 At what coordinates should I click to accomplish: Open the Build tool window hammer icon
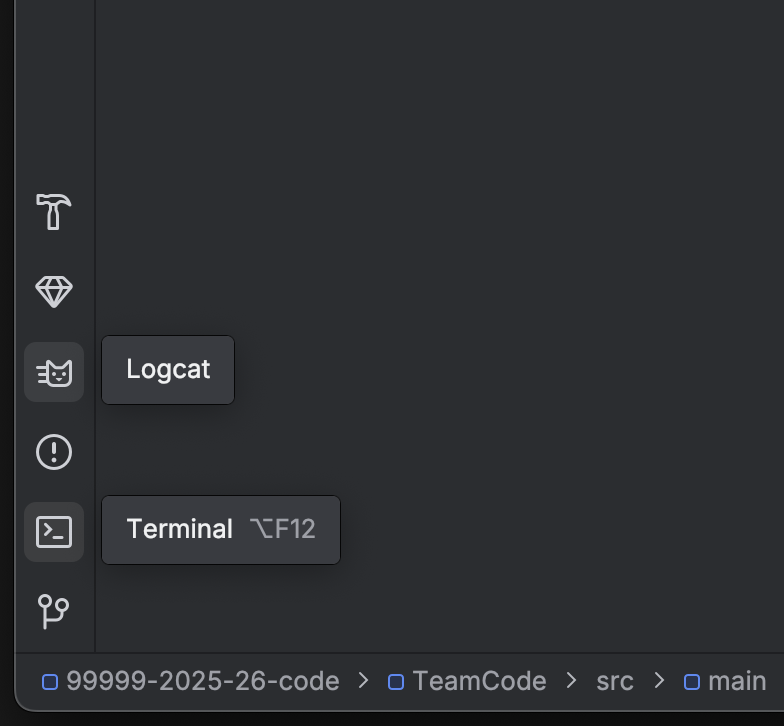click(54, 211)
